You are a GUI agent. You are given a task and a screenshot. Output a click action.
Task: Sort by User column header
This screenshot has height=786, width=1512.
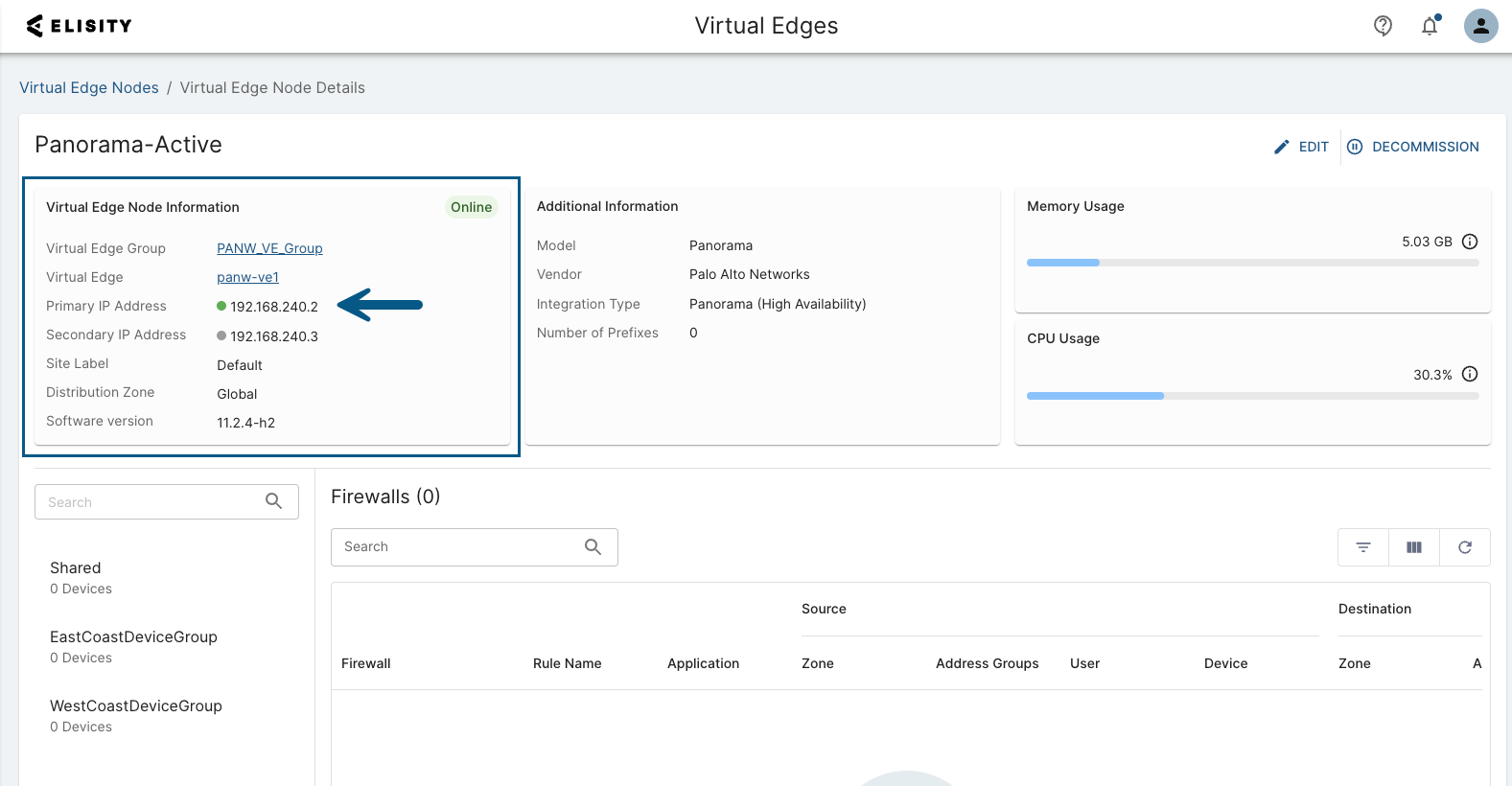tap(1085, 663)
